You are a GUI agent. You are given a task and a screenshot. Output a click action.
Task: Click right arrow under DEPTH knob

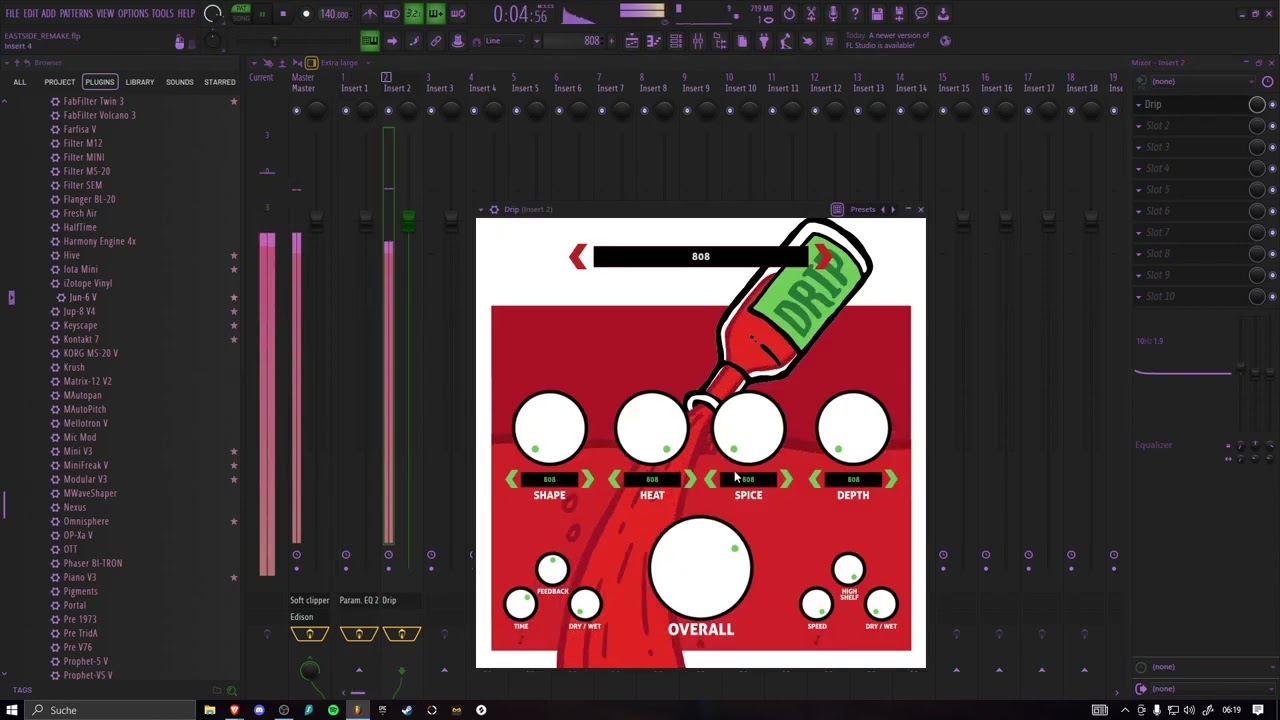click(891, 481)
